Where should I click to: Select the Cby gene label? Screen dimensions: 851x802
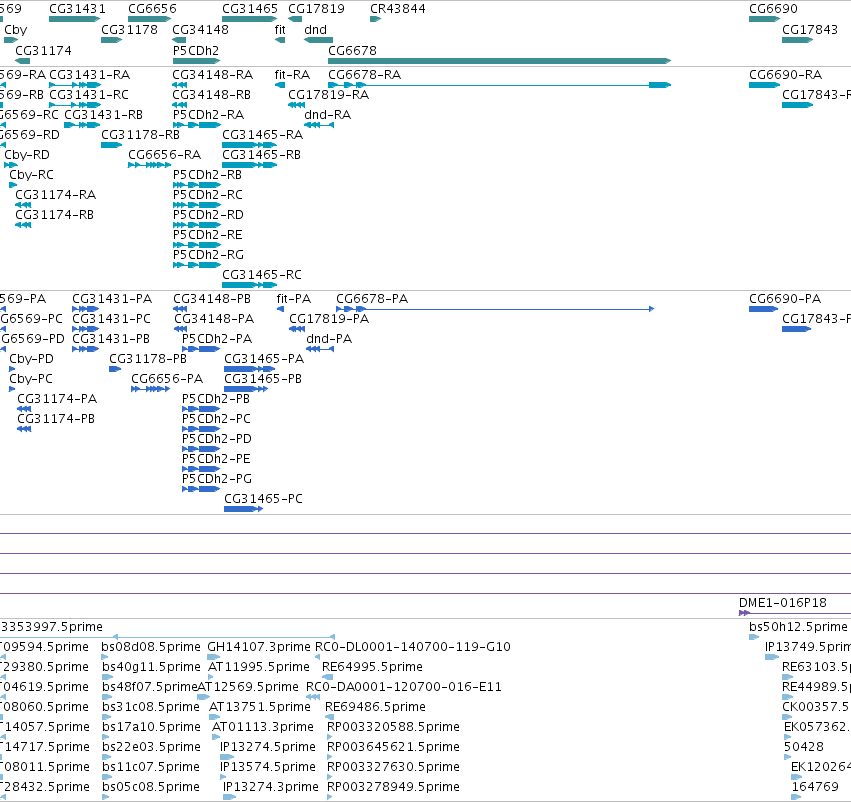tap(15, 30)
